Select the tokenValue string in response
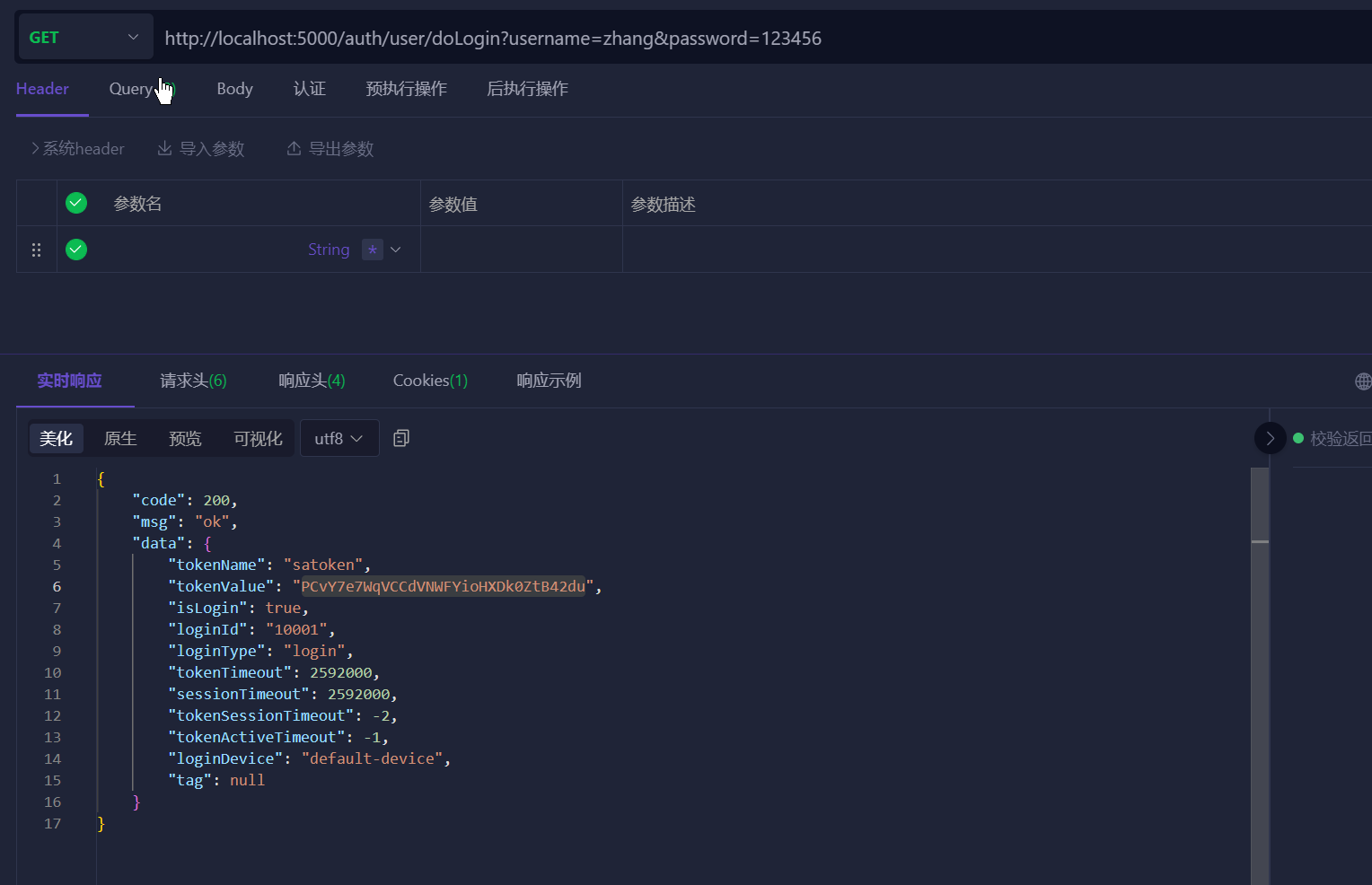This screenshot has height=885, width=1372. [x=443, y=586]
